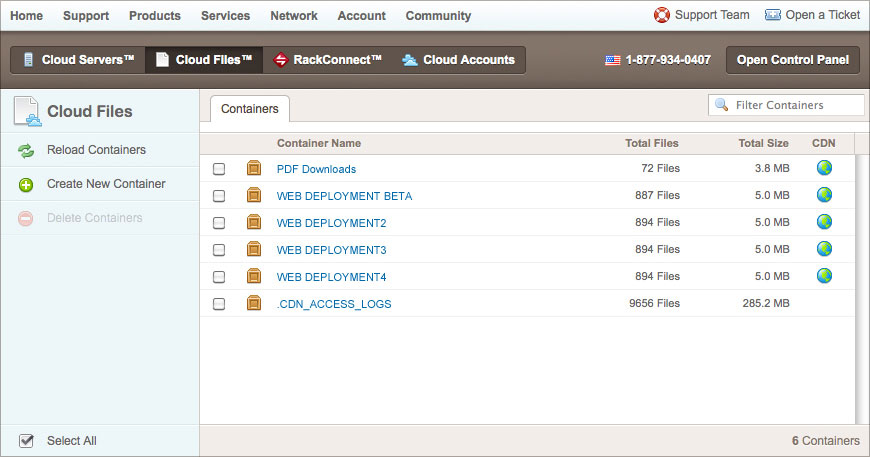Screen dimensions: 870x457
Task: Focus the Filter Containers search field
Action: [x=786, y=105]
